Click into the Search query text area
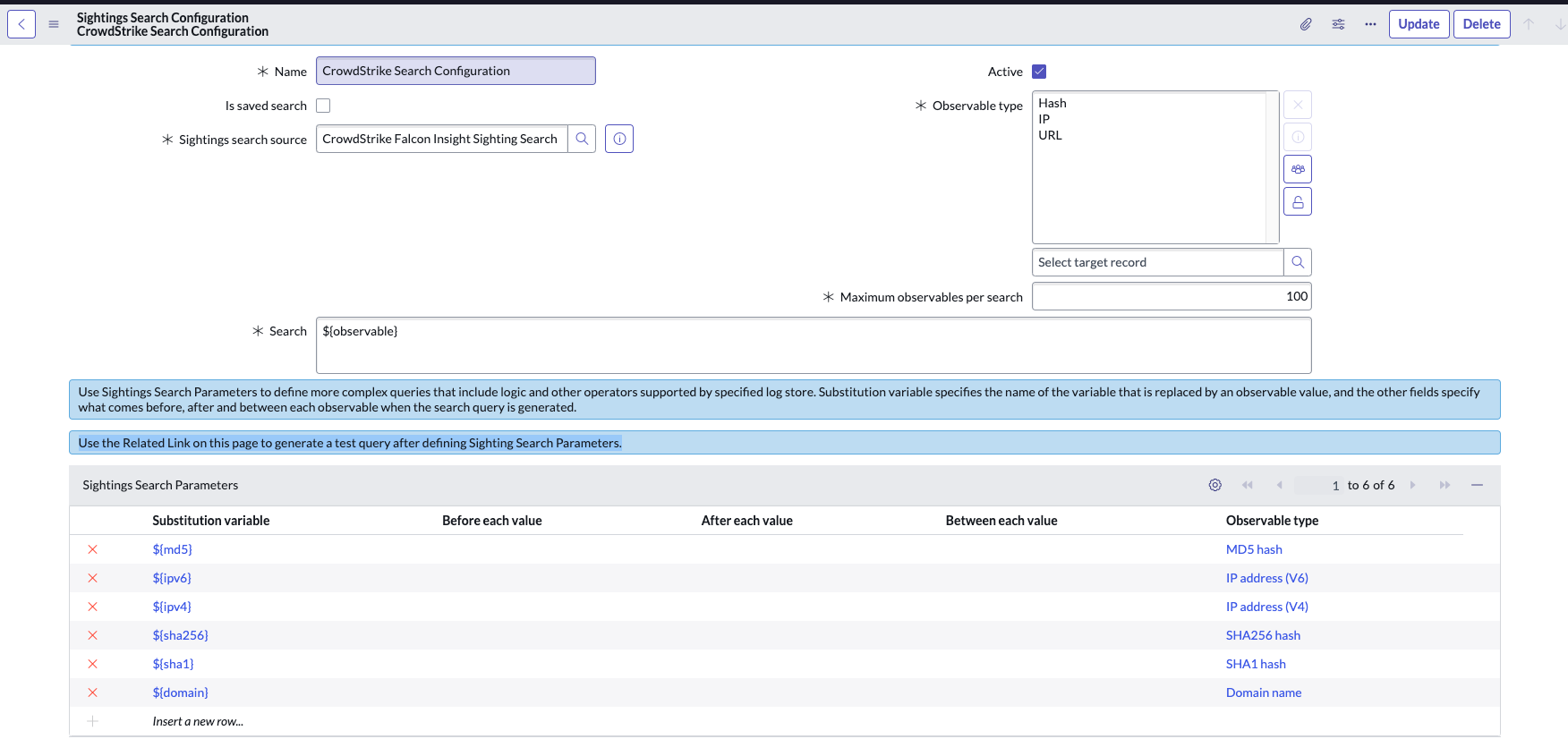Screen dimensions: 1568x756 (814, 345)
